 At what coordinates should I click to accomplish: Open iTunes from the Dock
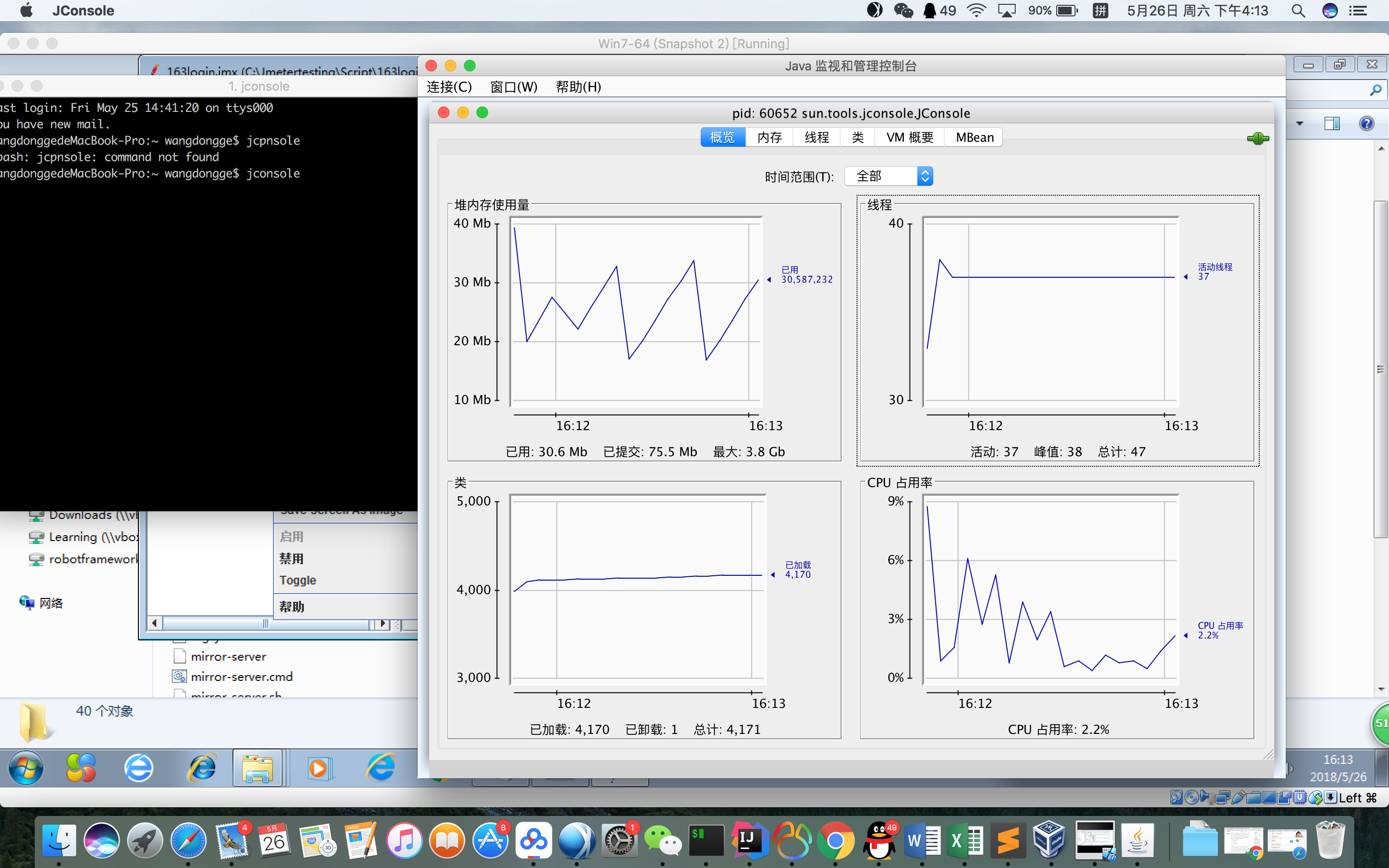[x=404, y=841]
